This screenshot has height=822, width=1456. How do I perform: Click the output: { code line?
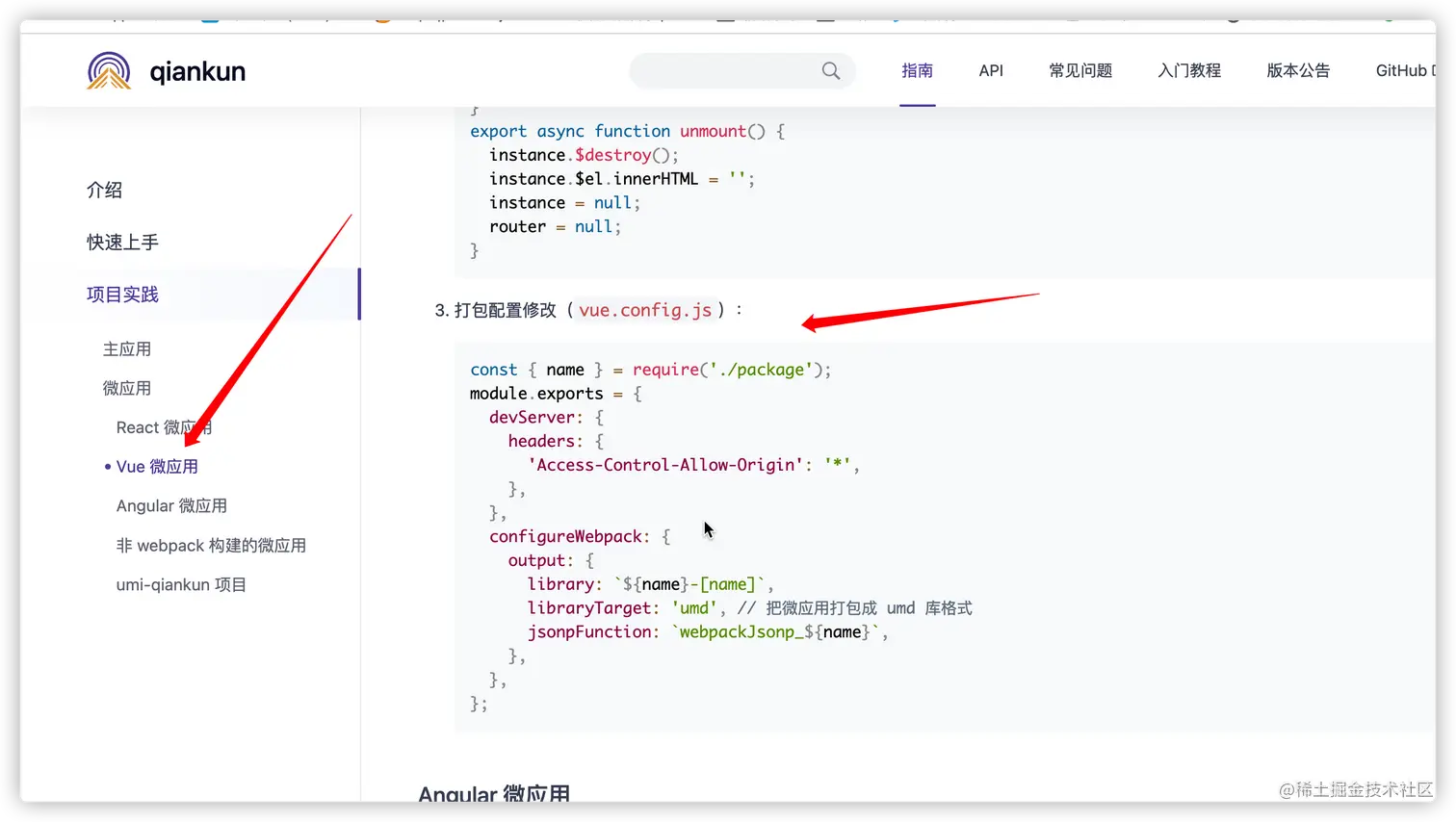coord(551,560)
